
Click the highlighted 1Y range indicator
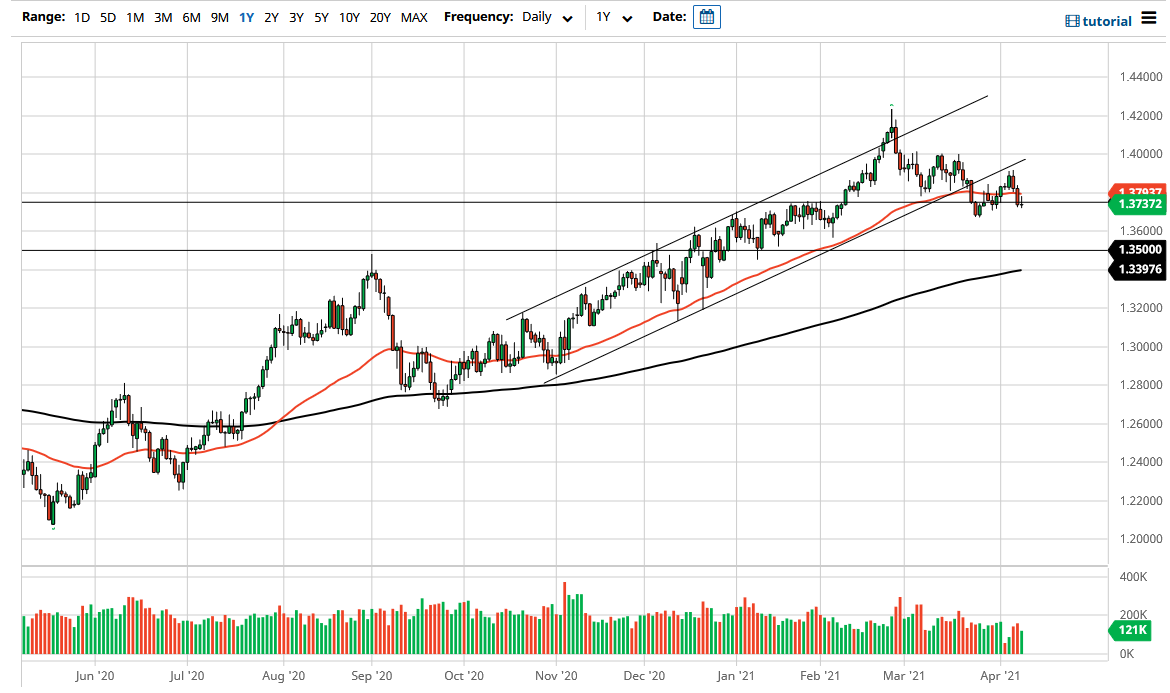[x=248, y=17]
